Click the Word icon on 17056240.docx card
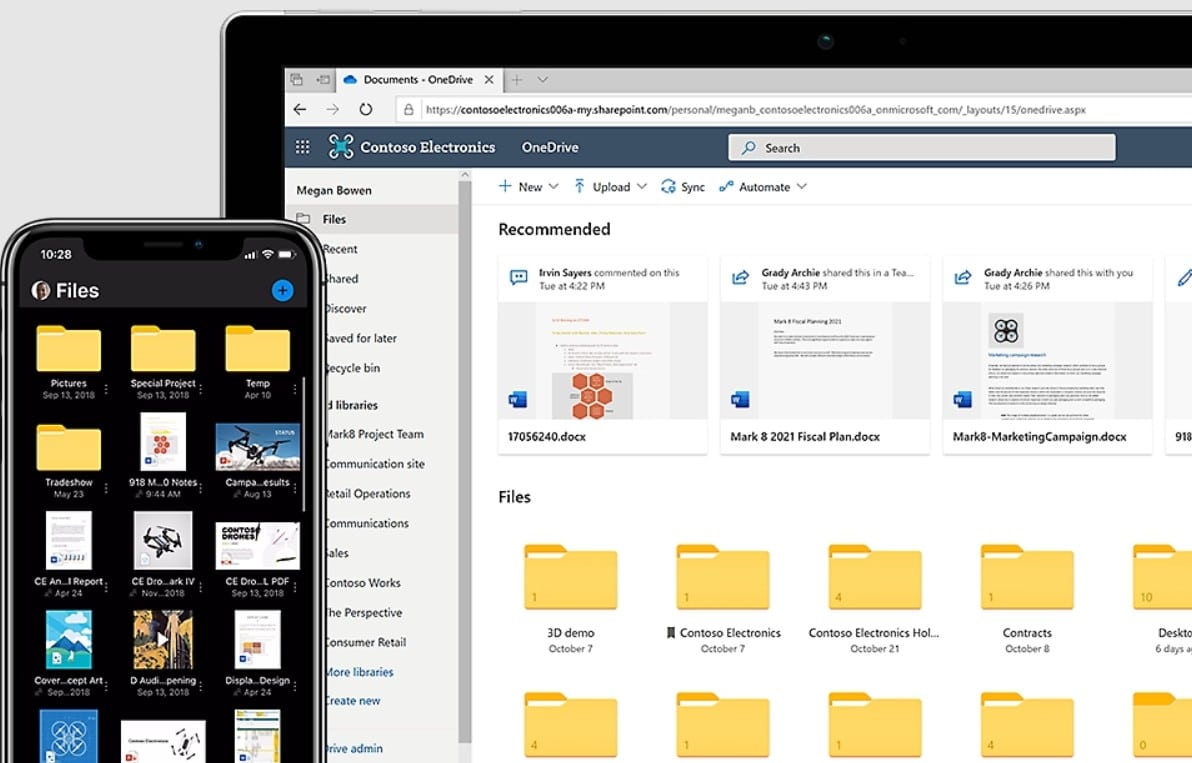This screenshot has width=1192, height=763. pos(518,399)
